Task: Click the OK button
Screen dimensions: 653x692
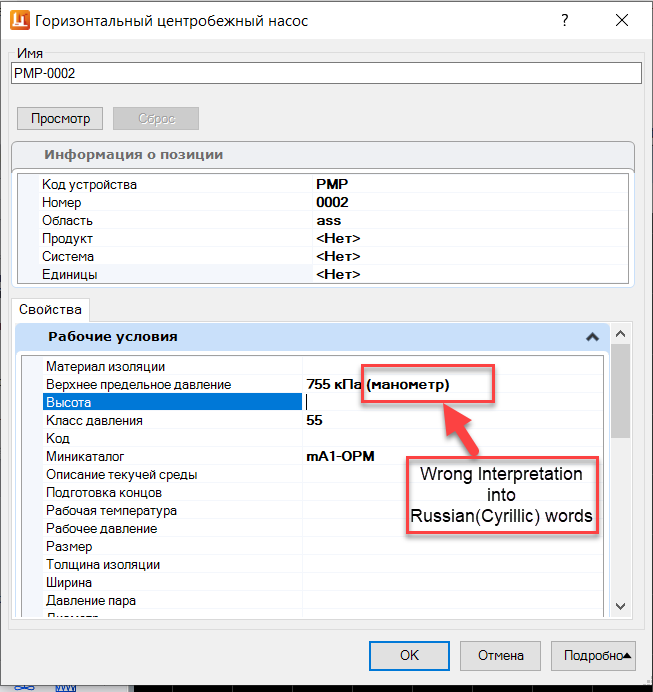Action: click(409, 655)
